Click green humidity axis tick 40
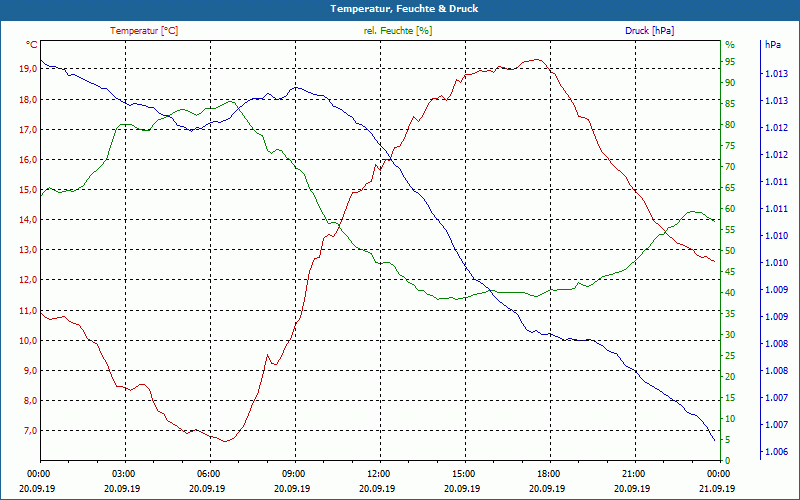Screen dimensions: 800x500 (730, 292)
